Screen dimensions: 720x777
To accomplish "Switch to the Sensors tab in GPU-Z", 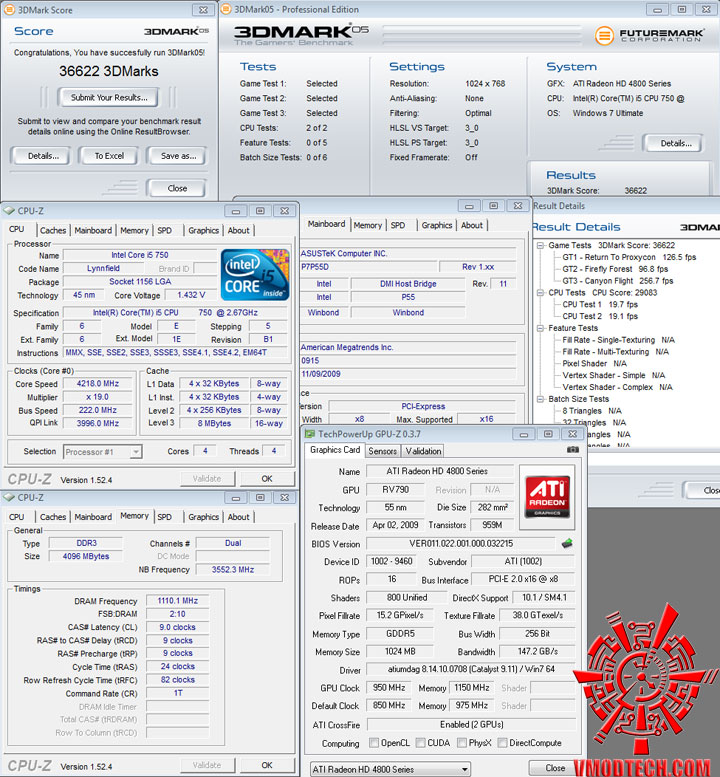I will (383, 451).
